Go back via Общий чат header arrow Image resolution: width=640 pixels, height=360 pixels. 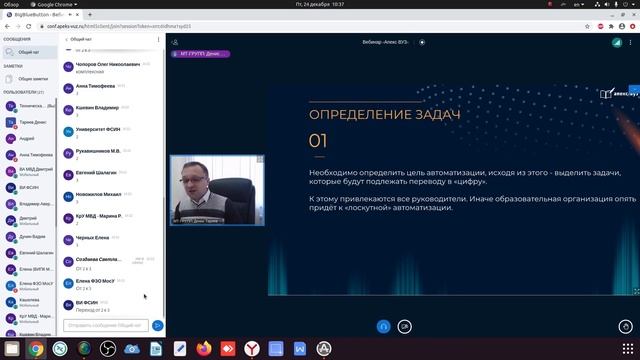(78, 40)
